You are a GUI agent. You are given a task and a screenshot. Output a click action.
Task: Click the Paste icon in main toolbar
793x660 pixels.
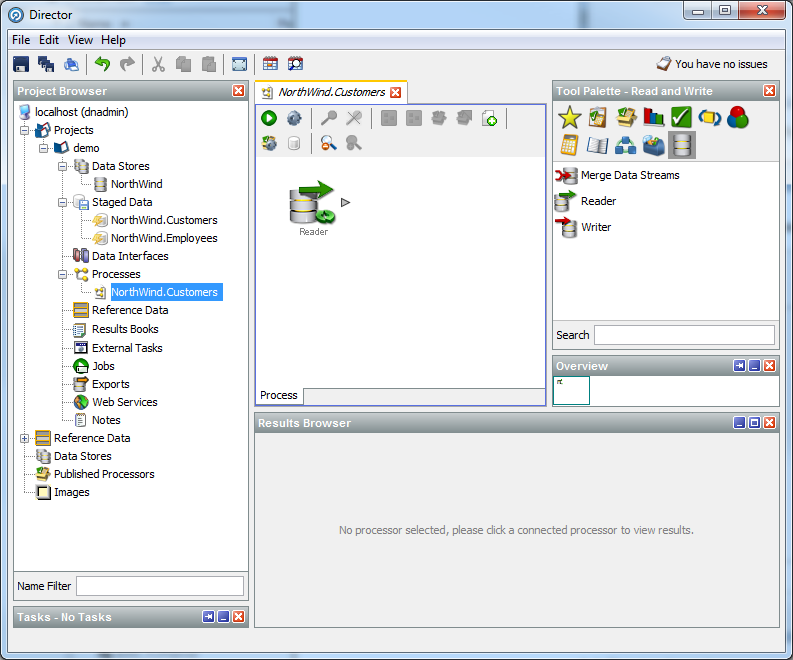click(209, 64)
